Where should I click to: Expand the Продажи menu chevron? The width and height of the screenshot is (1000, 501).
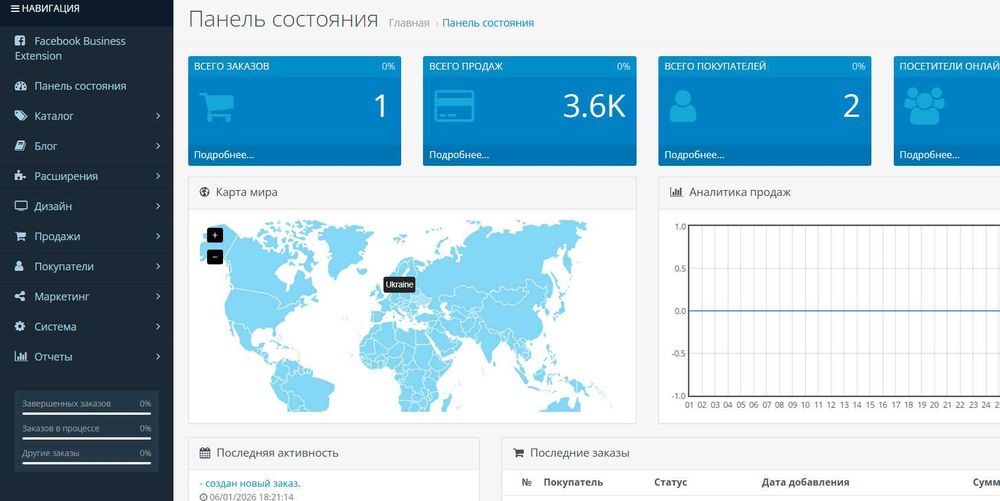click(158, 236)
